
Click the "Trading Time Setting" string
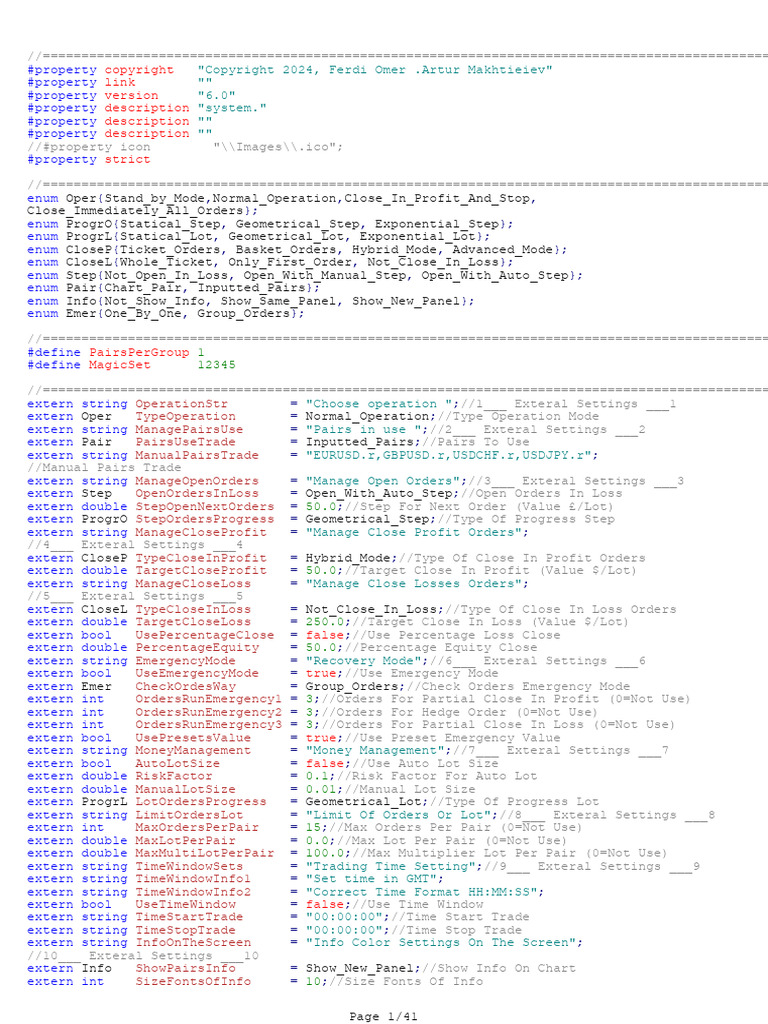tap(390, 867)
